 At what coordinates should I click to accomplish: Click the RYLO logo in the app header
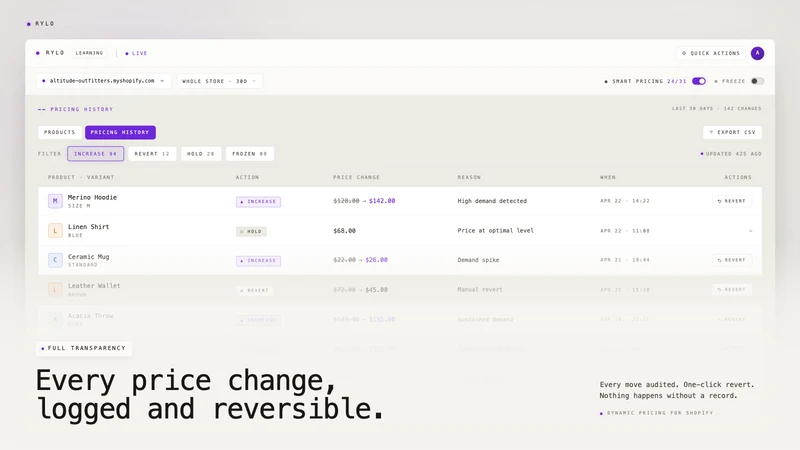point(50,53)
